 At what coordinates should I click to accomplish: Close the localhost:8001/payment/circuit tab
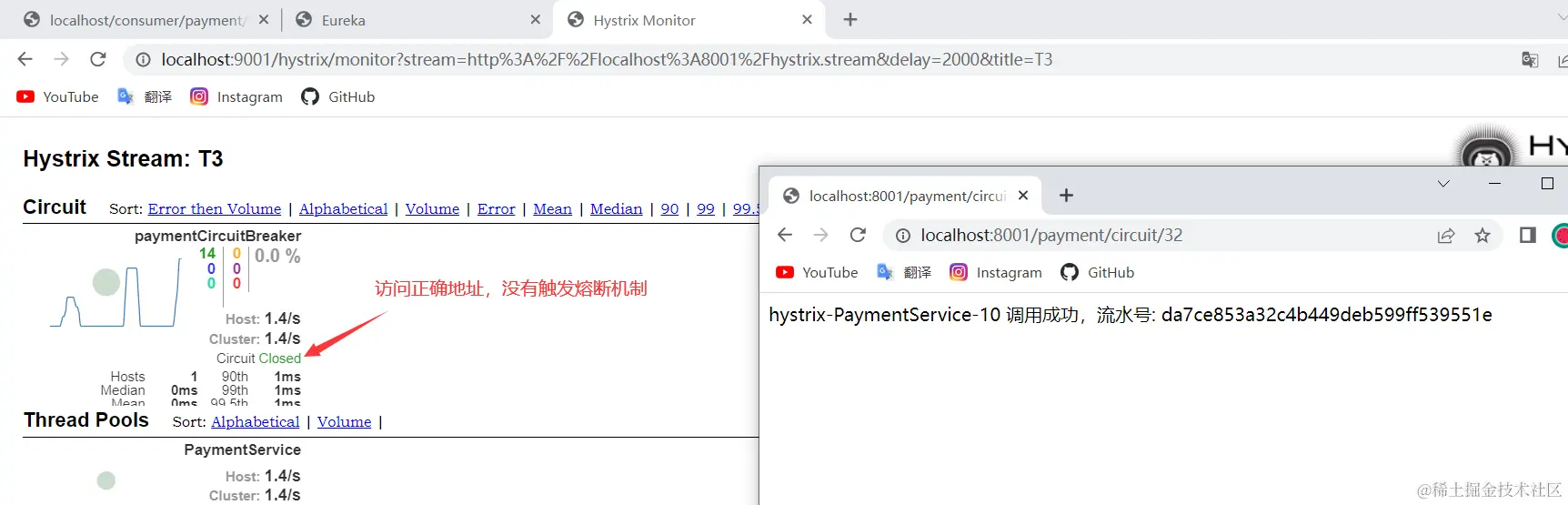pos(1023,196)
